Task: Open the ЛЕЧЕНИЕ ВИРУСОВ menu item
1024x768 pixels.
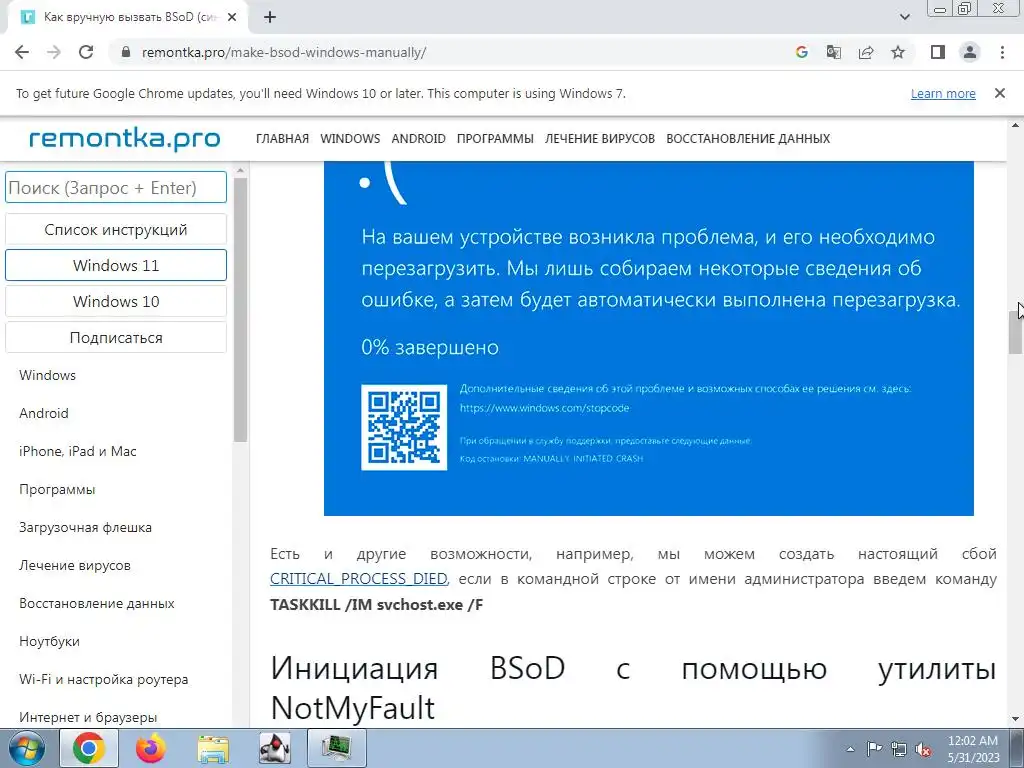Action: pyautogui.click(x=600, y=138)
